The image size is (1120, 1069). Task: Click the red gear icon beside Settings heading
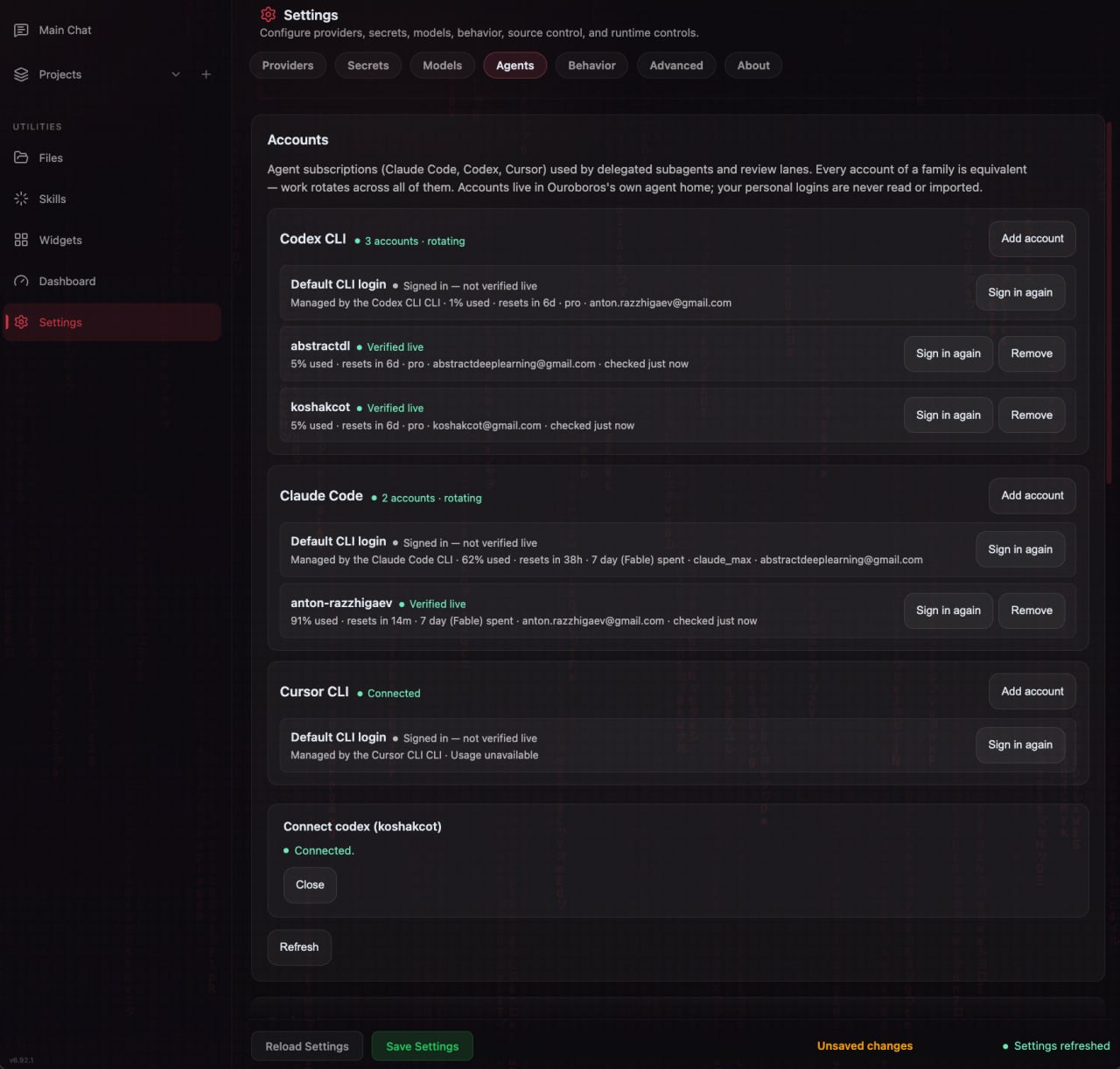coord(269,14)
